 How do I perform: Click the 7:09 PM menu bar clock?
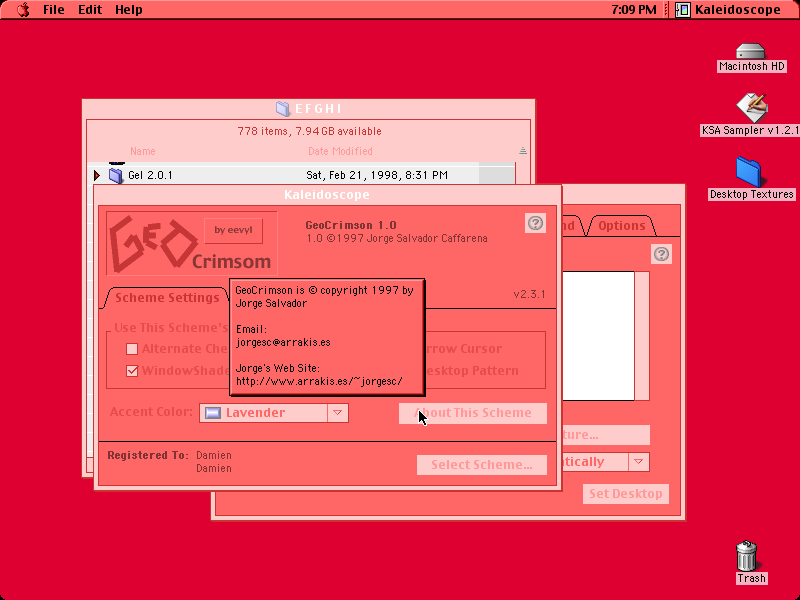634,10
